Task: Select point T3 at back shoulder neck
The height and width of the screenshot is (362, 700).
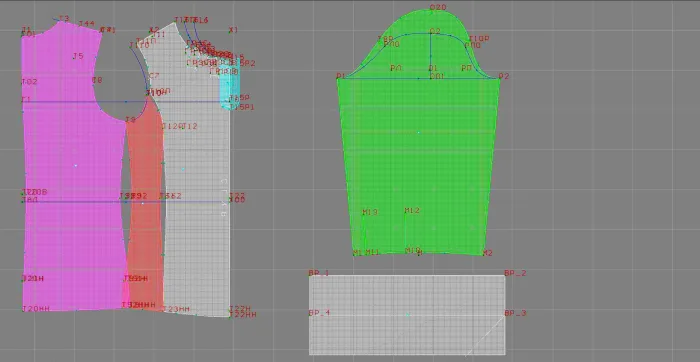Action: pos(64,19)
